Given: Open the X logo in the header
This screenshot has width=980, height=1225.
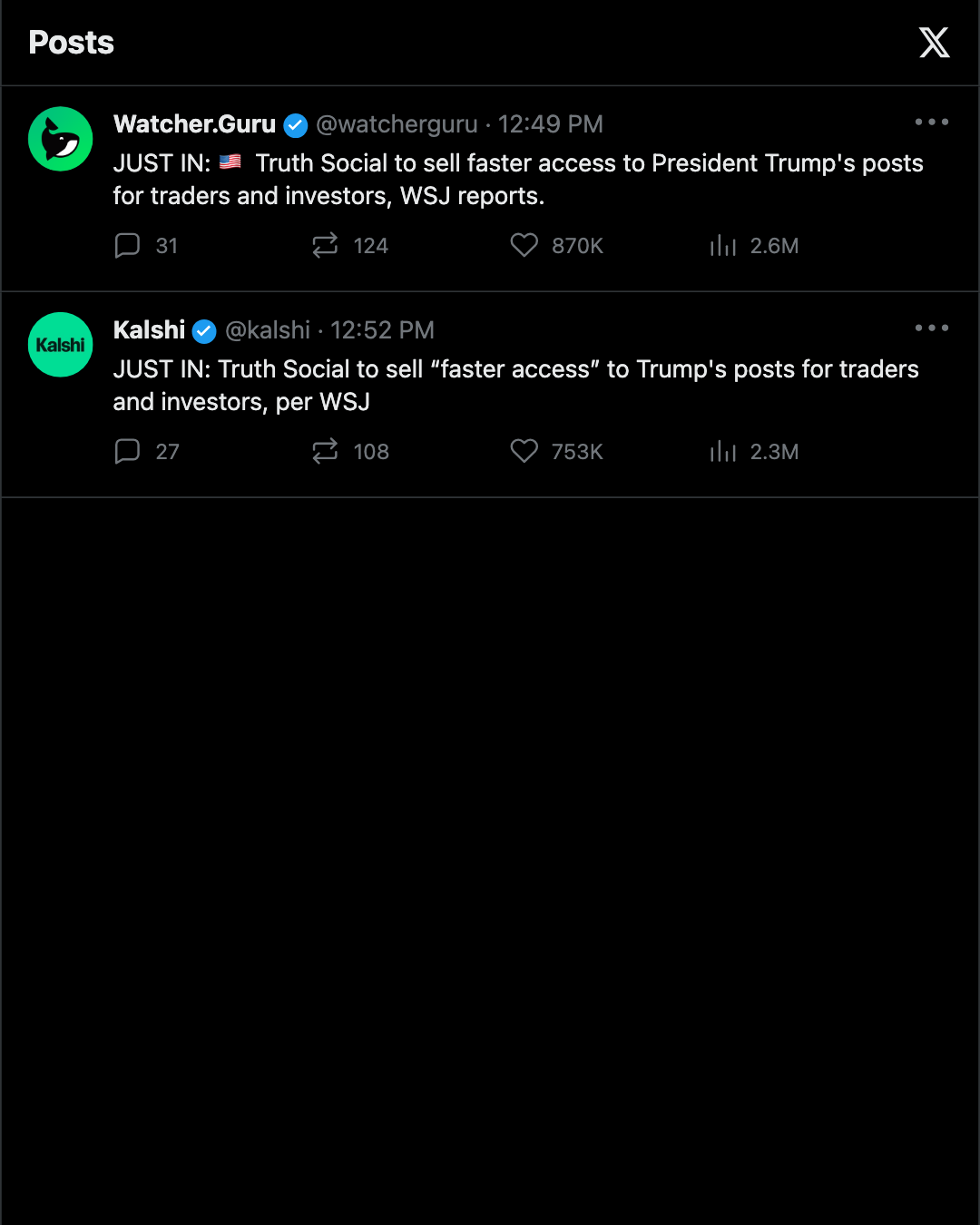Looking at the screenshot, I should point(934,43).
